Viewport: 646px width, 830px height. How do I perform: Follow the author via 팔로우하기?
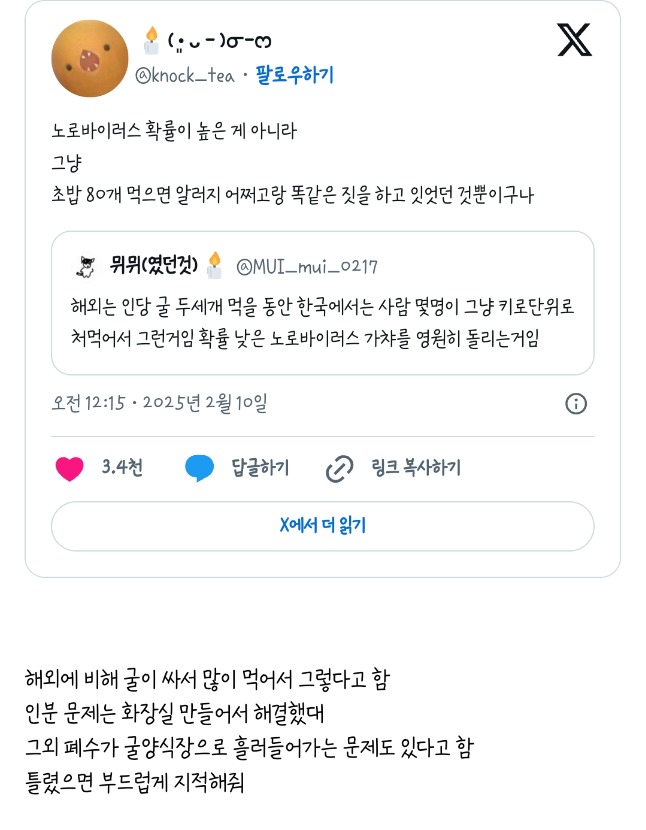coord(295,75)
